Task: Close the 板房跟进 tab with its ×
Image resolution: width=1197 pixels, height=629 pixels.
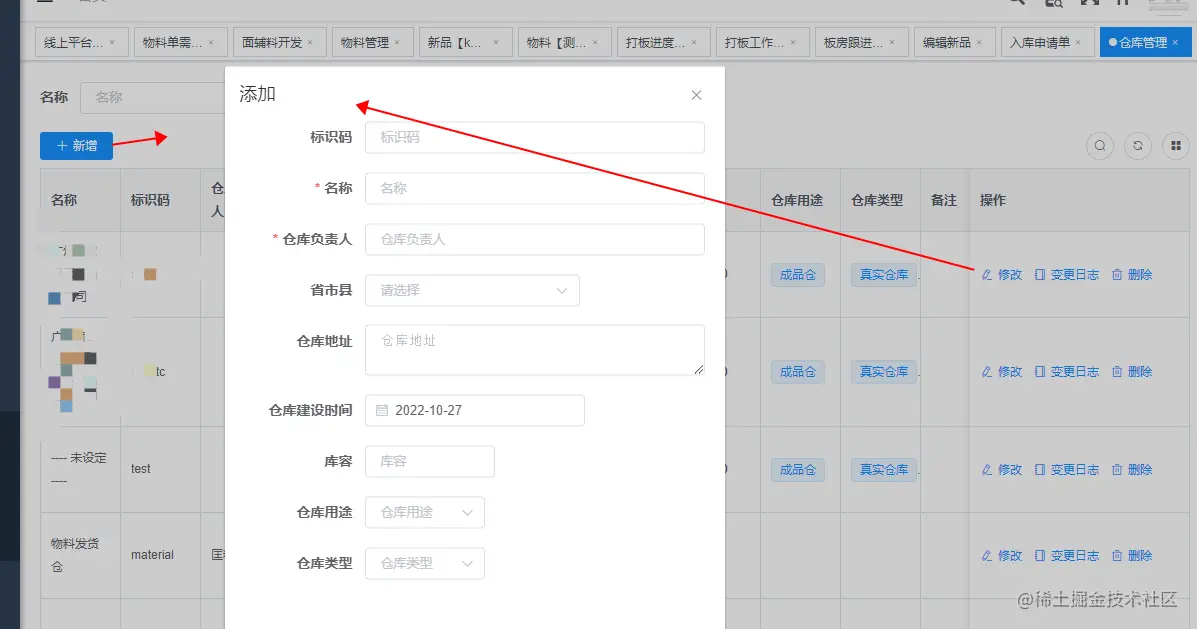Action: pos(892,43)
